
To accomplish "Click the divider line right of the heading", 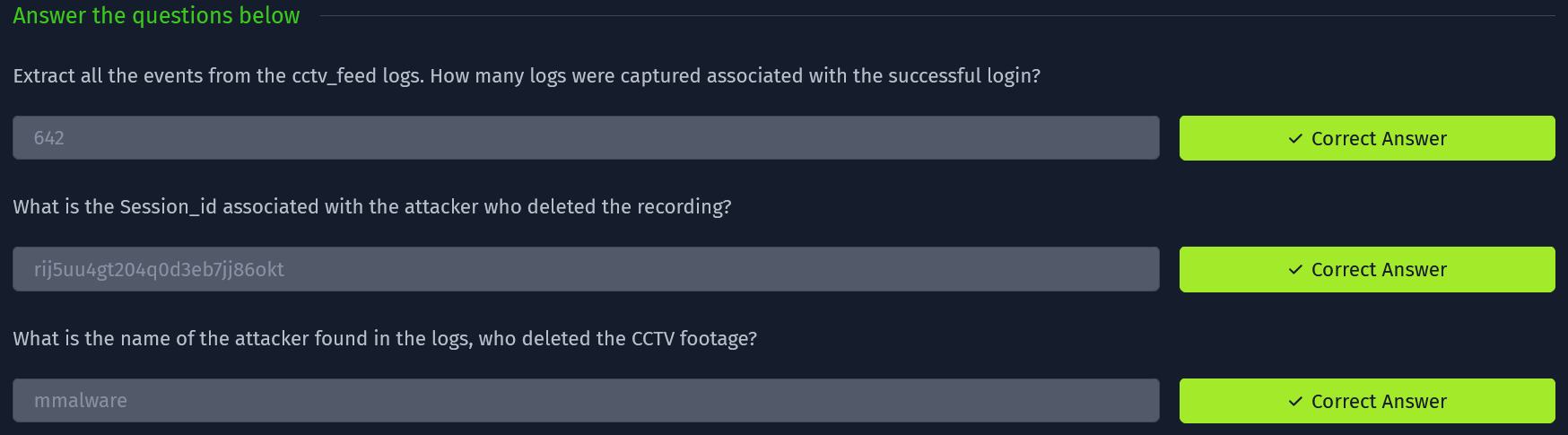I will tap(933, 16).
